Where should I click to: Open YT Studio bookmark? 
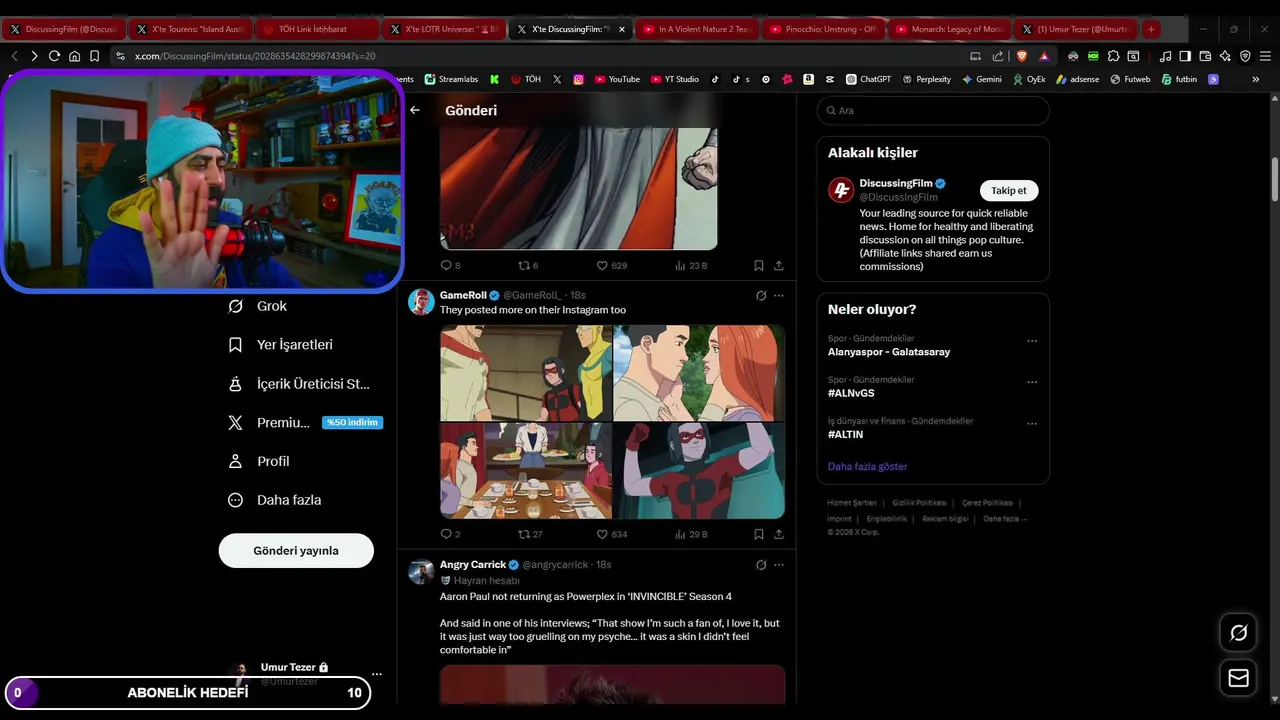[x=675, y=79]
